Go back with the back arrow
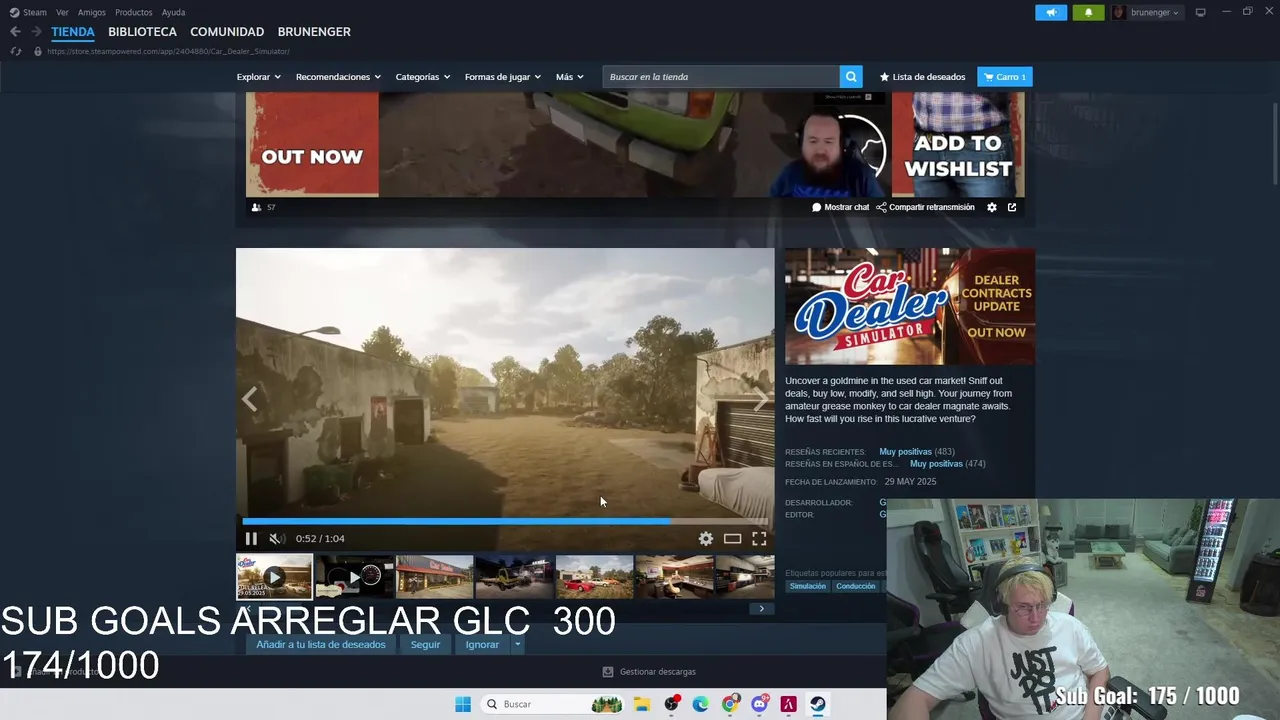The width and height of the screenshot is (1280, 720). pos(15,32)
